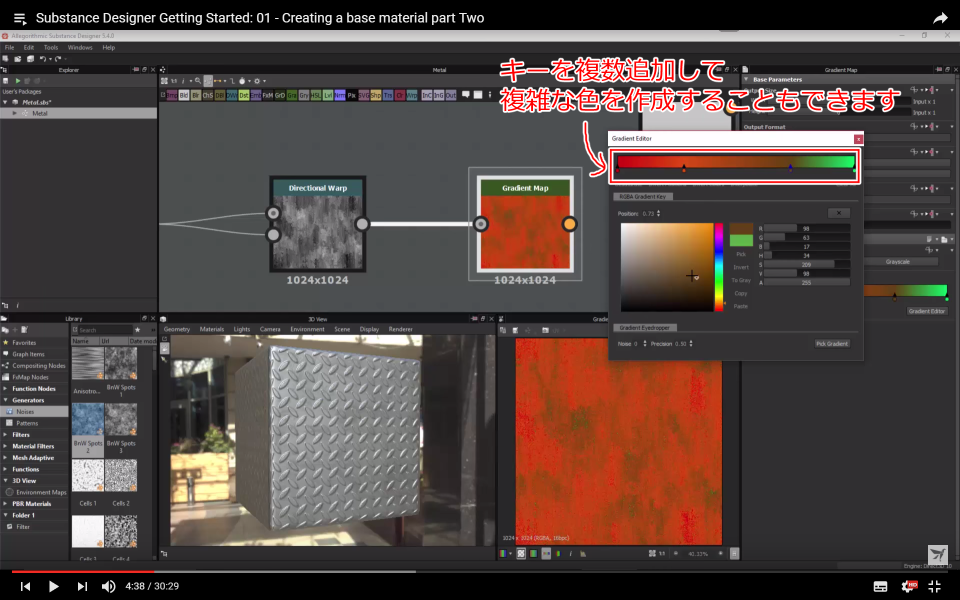Add an Emboss (Emb) node
The width and height of the screenshot is (960, 600).
(255, 96)
